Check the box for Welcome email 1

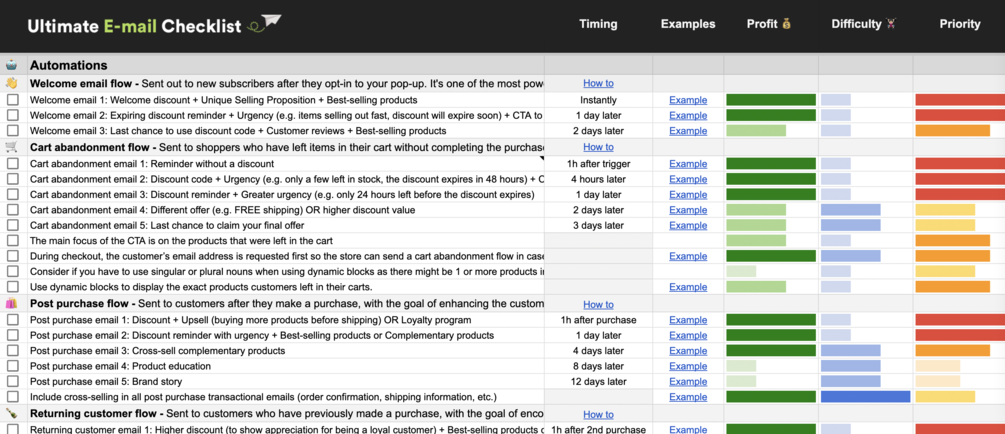pos(13,100)
